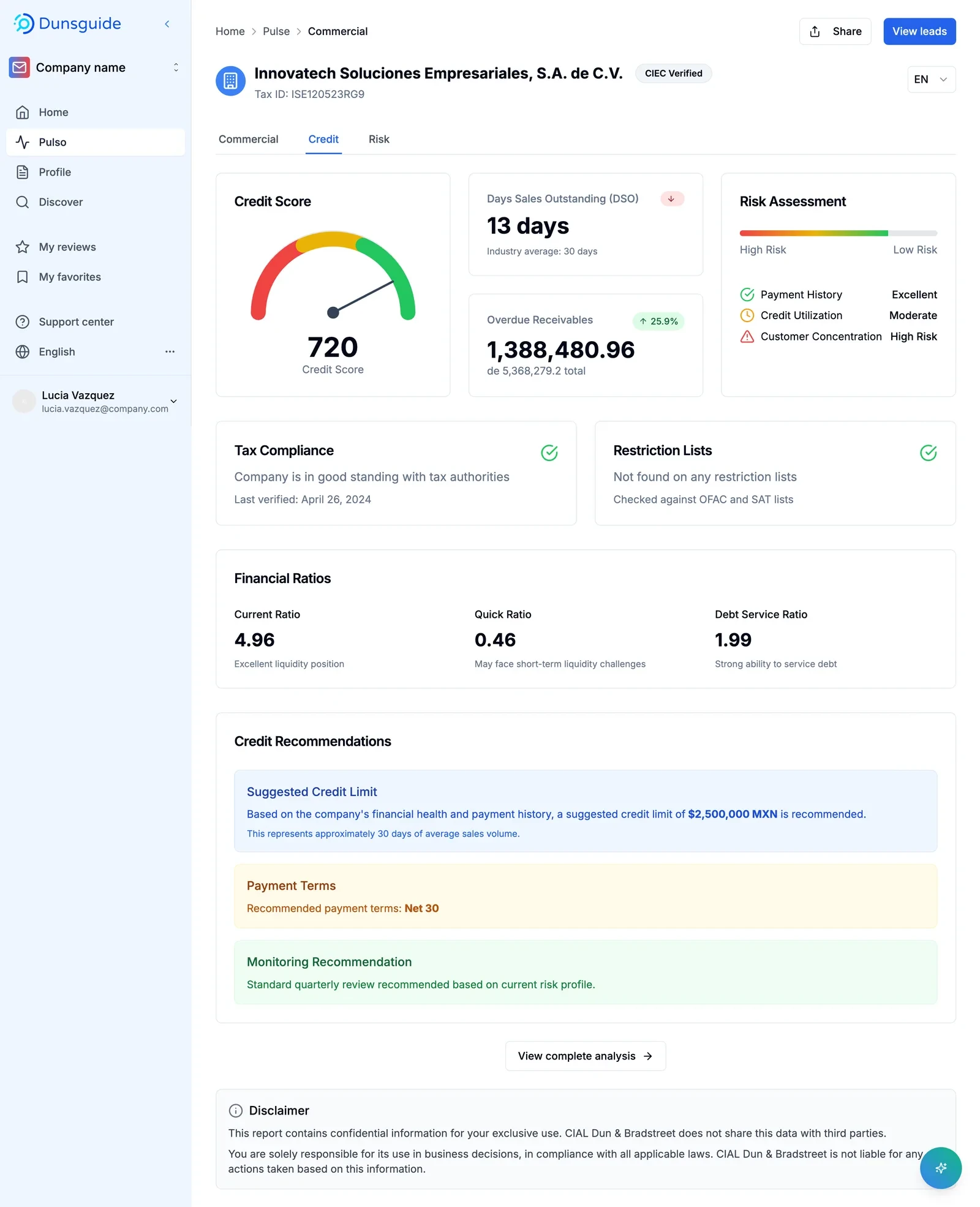
Task: Click the Tax Compliance green check icon
Action: tap(549, 453)
